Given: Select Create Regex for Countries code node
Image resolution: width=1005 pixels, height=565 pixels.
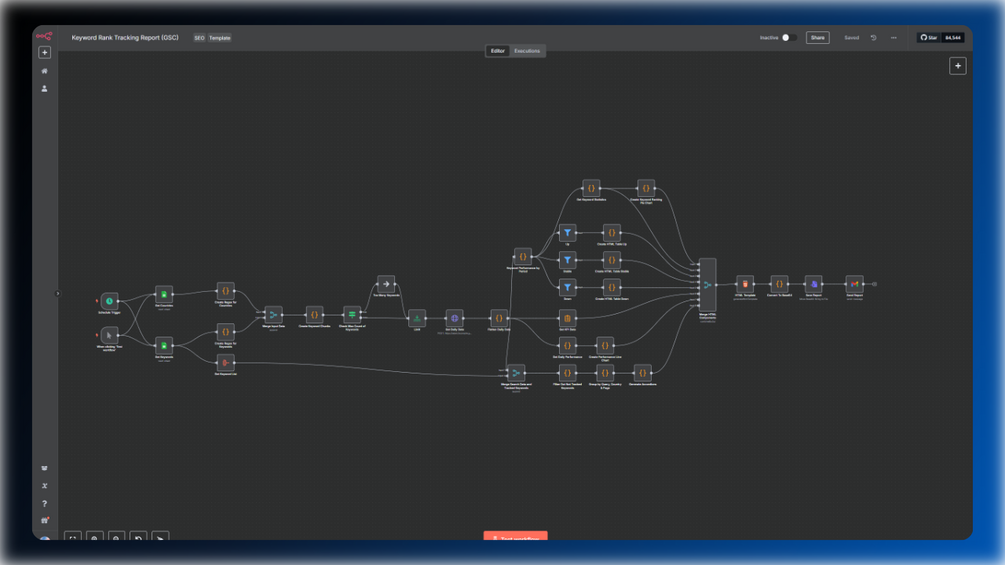Looking at the screenshot, I should tap(226, 291).
